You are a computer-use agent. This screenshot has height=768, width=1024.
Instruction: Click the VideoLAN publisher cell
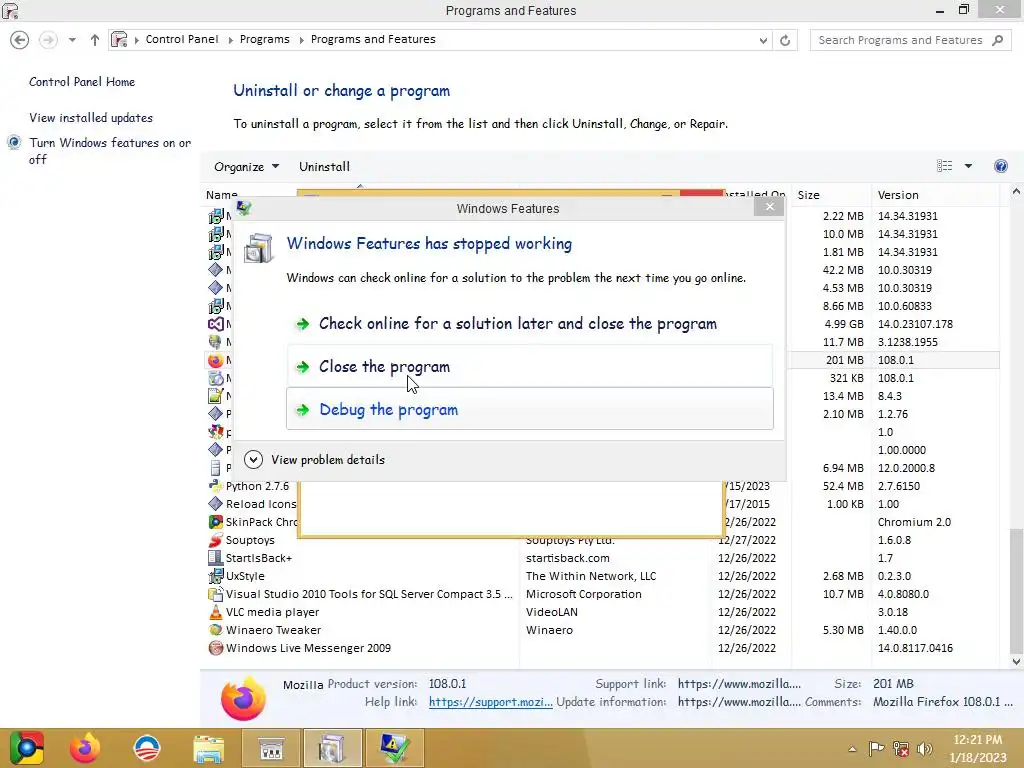click(x=552, y=612)
